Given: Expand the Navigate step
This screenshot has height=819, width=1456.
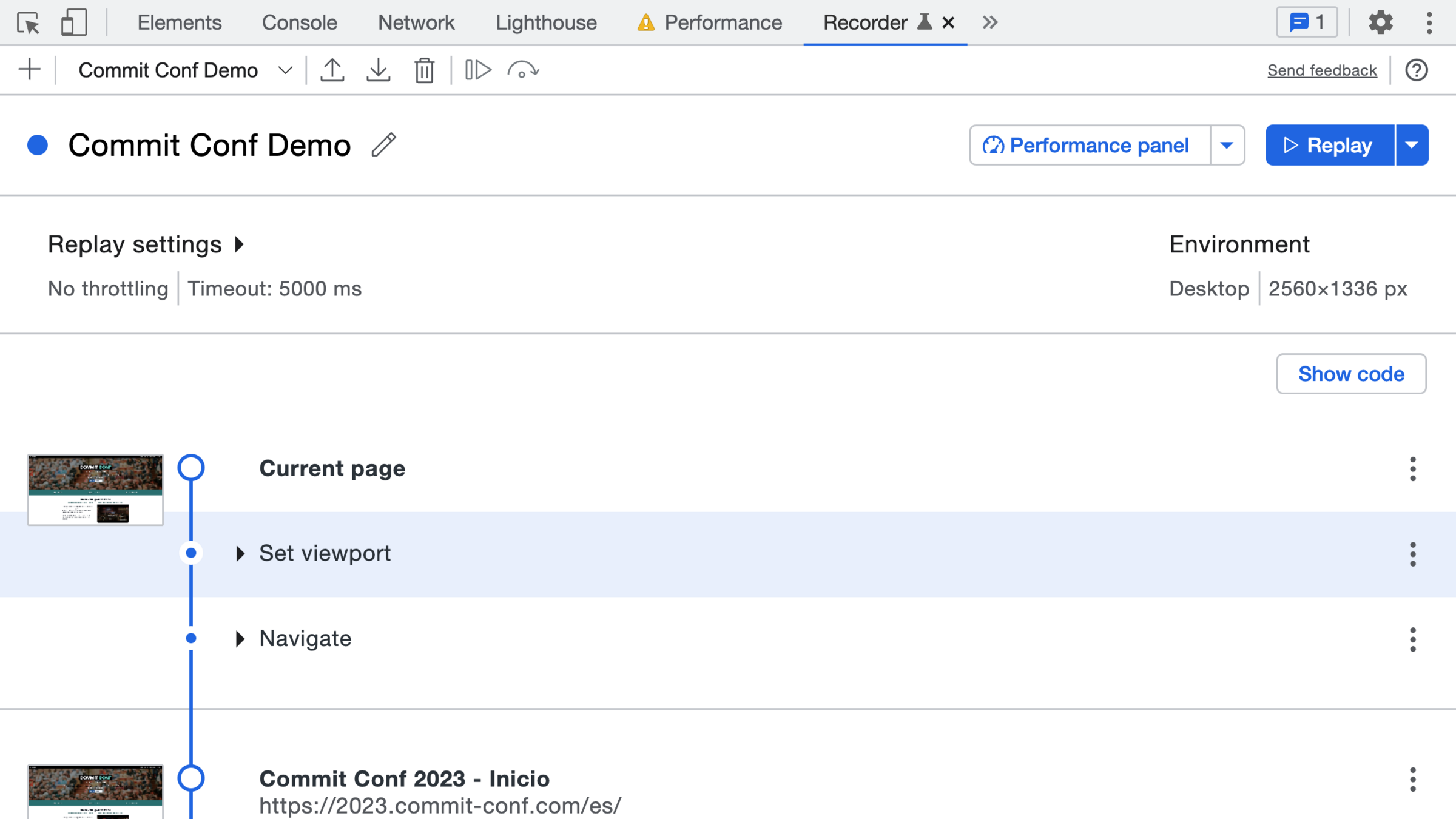Looking at the screenshot, I should [240, 638].
